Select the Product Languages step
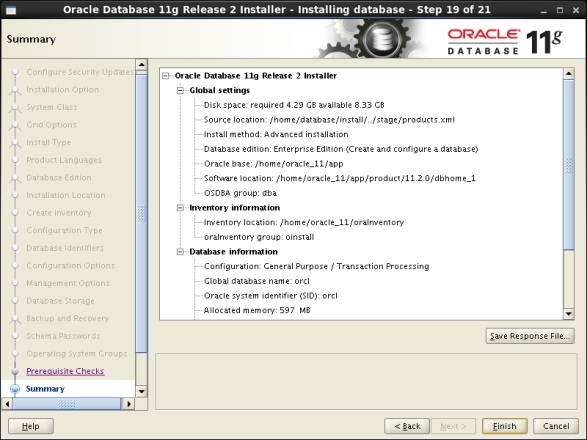The width and height of the screenshot is (587, 440). 64,160
